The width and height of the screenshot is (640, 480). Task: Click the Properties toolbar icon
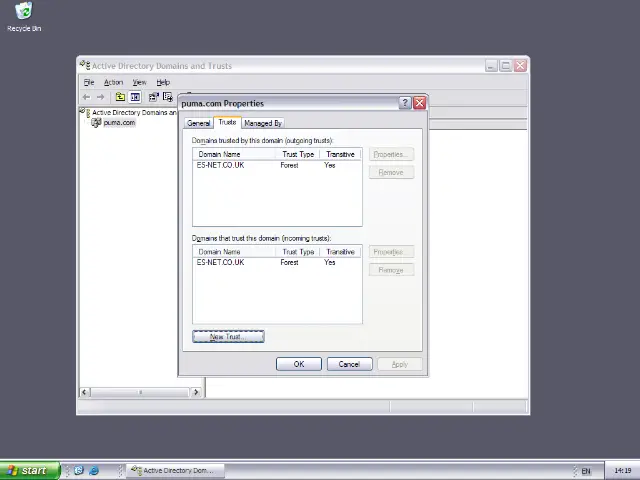coord(153,97)
